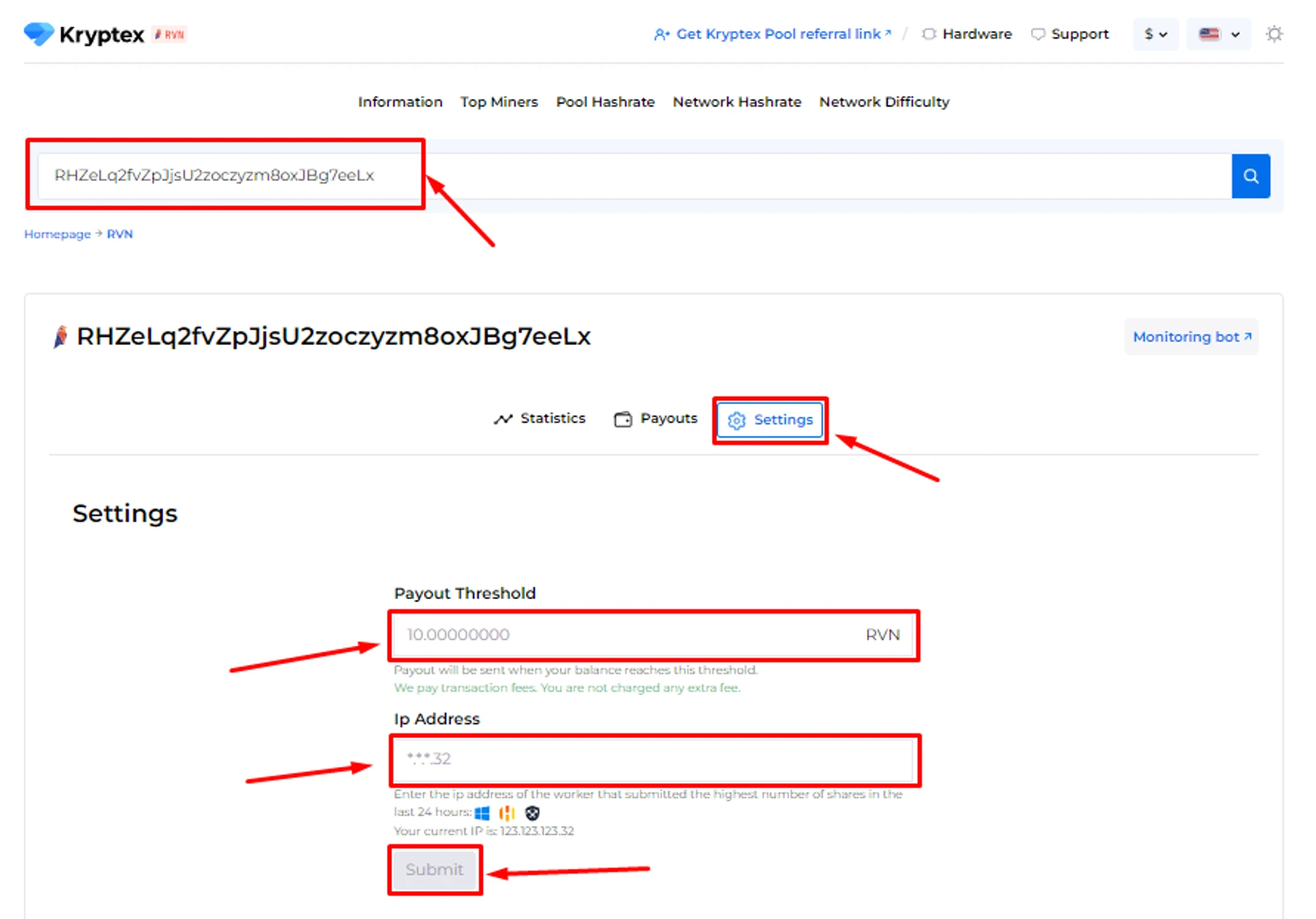Screen dimensions: 1316x919
Task: Click the RVN coin badge beside the Kryptex logo
Action: [x=170, y=34]
